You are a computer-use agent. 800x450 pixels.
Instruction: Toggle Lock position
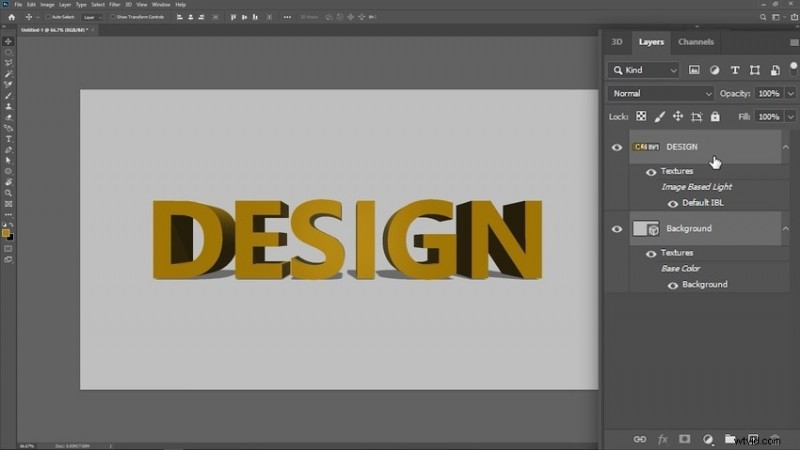678,116
